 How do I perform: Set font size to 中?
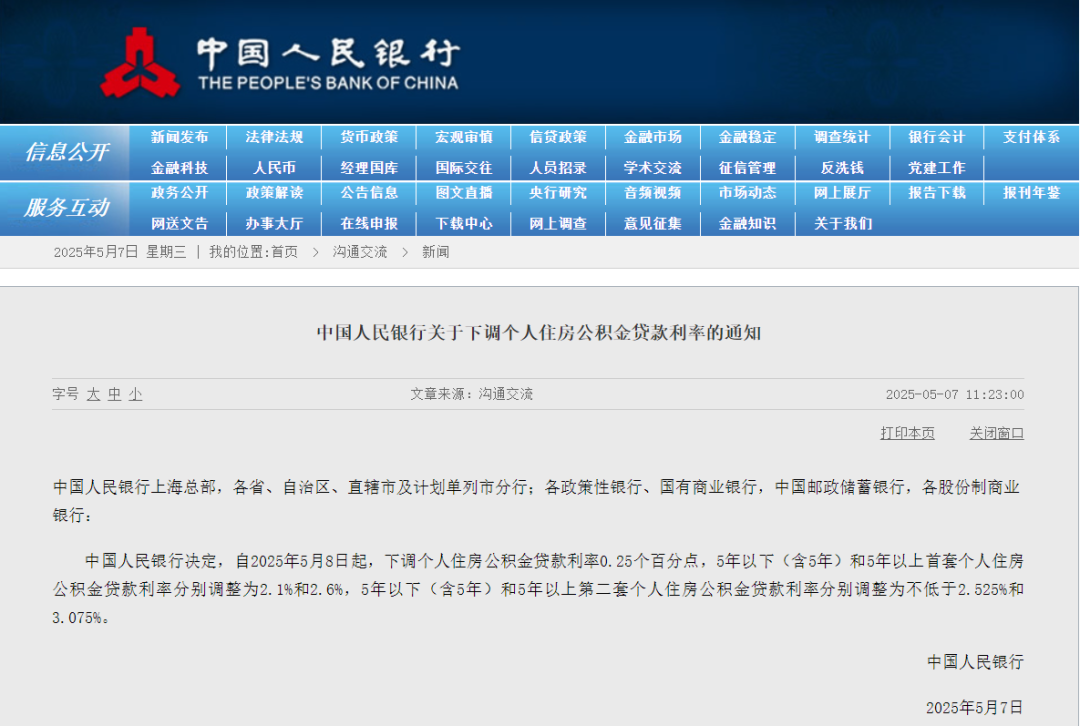(x=114, y=394)
